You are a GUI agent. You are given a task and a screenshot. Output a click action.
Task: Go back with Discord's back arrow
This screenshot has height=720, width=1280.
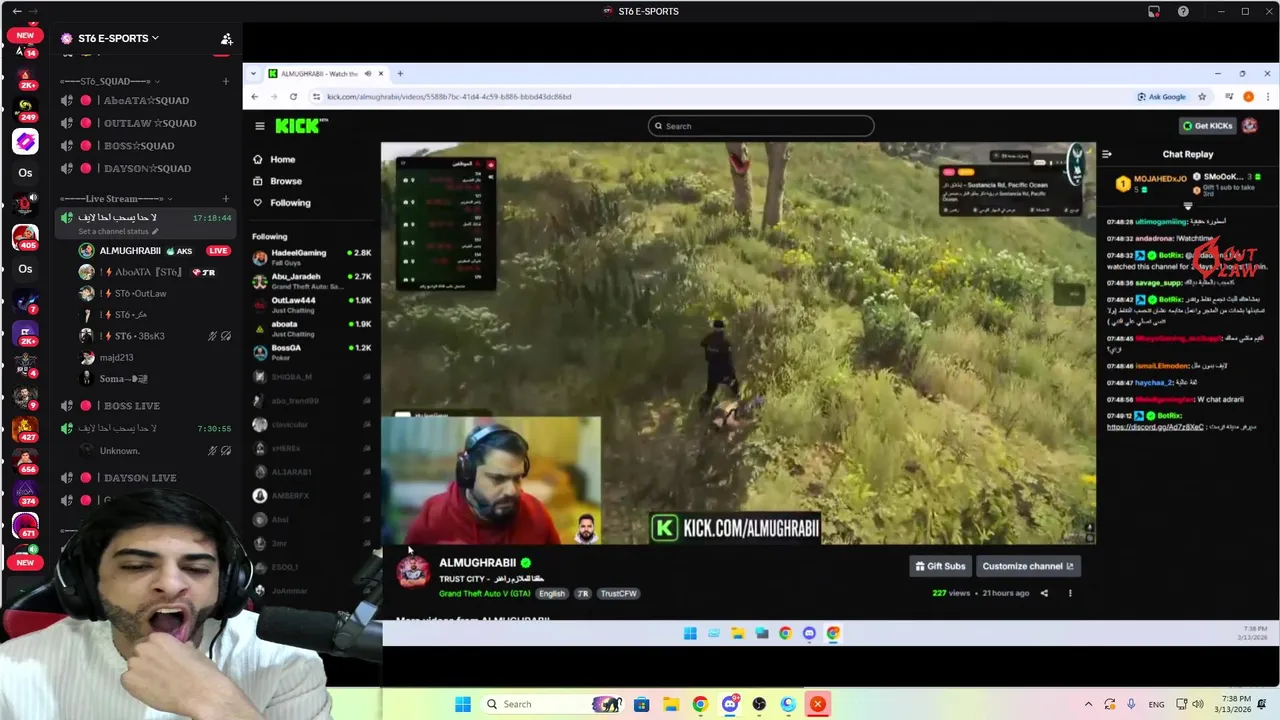point(16,11)
